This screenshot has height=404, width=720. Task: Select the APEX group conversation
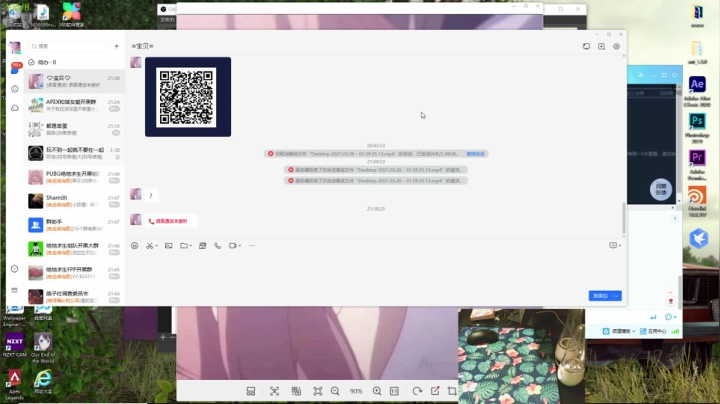(x=74, y=105)
